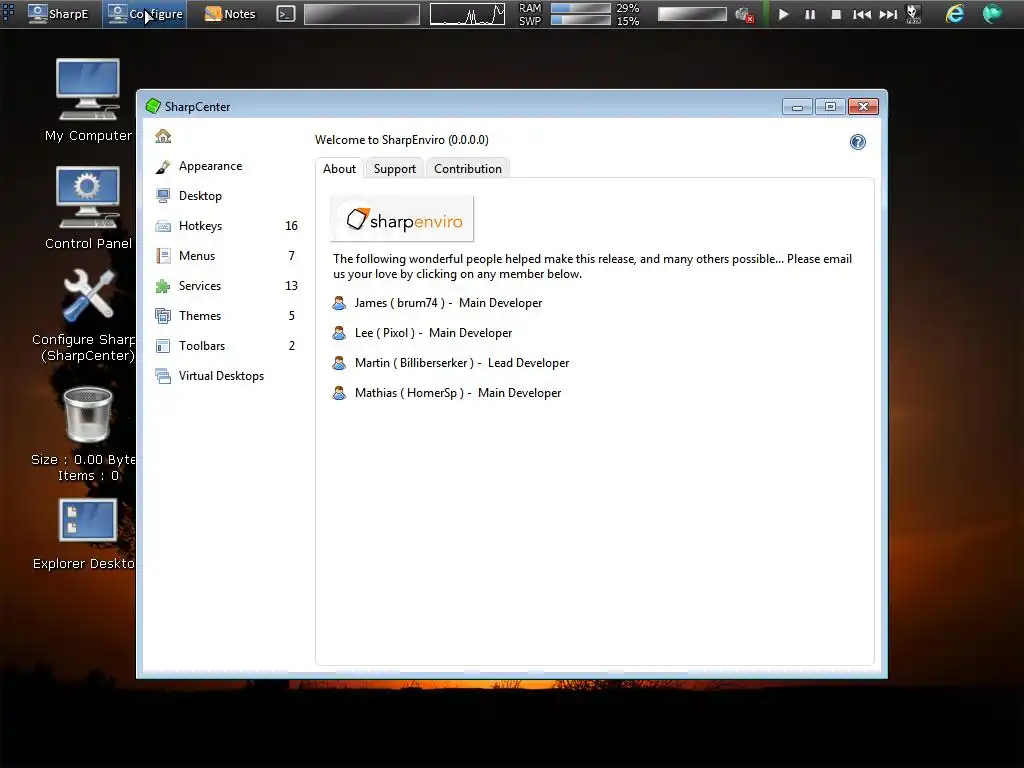Click the command input field in top bar
This screenshot has height=768, width=1024.
pyautogui.click(x=362, y=14)
